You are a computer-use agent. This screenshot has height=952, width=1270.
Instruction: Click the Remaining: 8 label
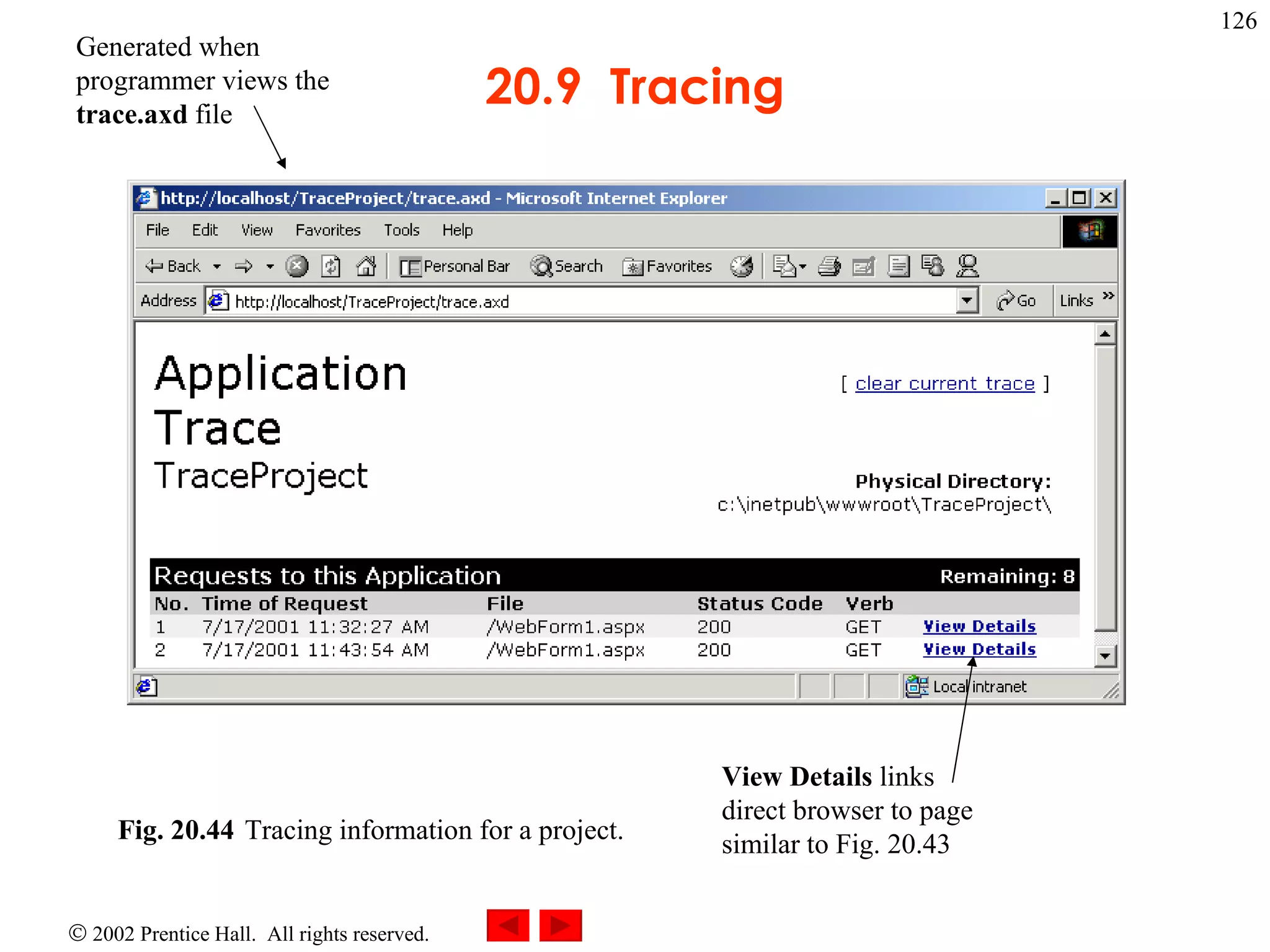[x=1007, y=576]
